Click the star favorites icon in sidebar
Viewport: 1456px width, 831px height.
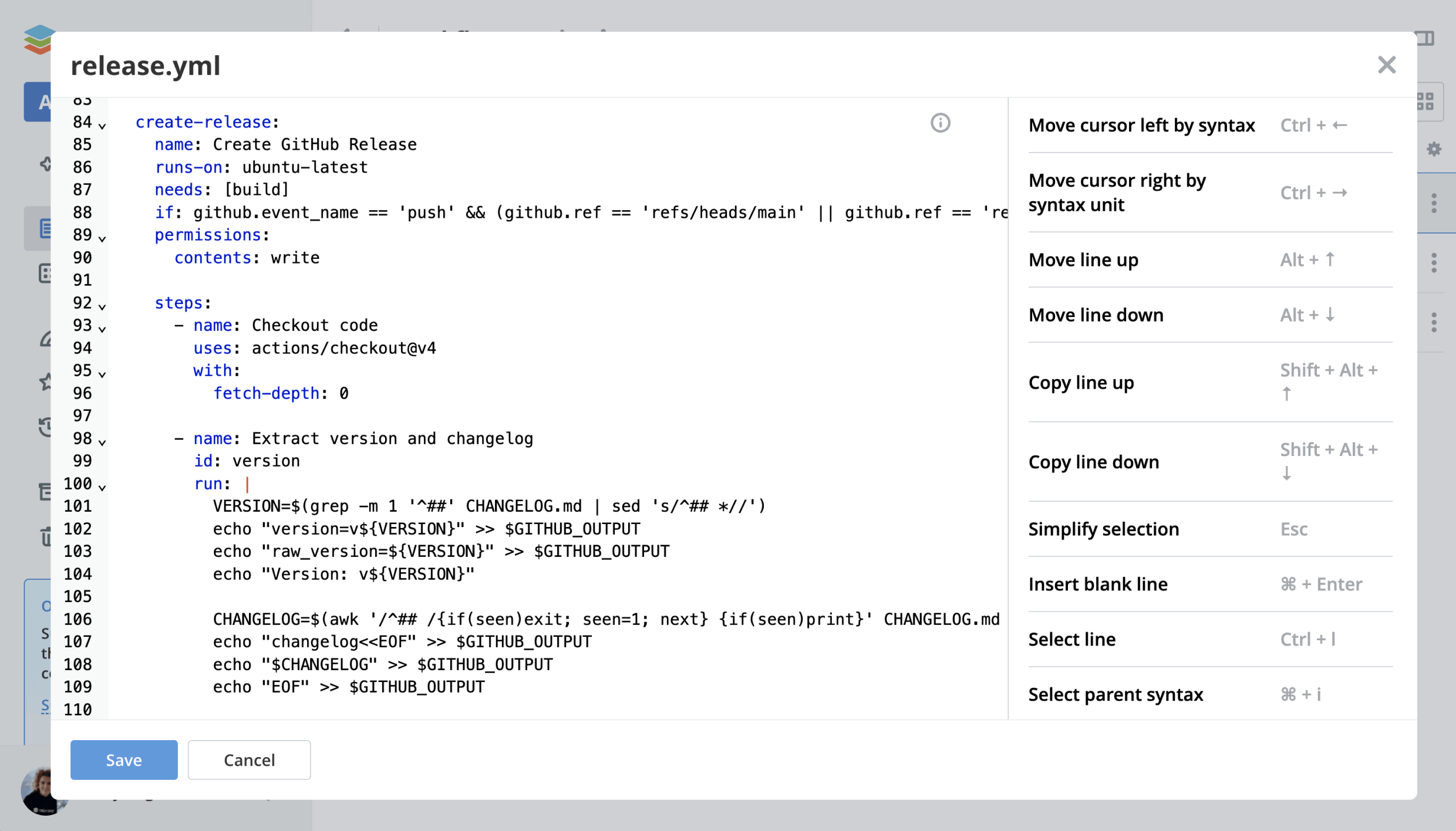click(46, 383)
